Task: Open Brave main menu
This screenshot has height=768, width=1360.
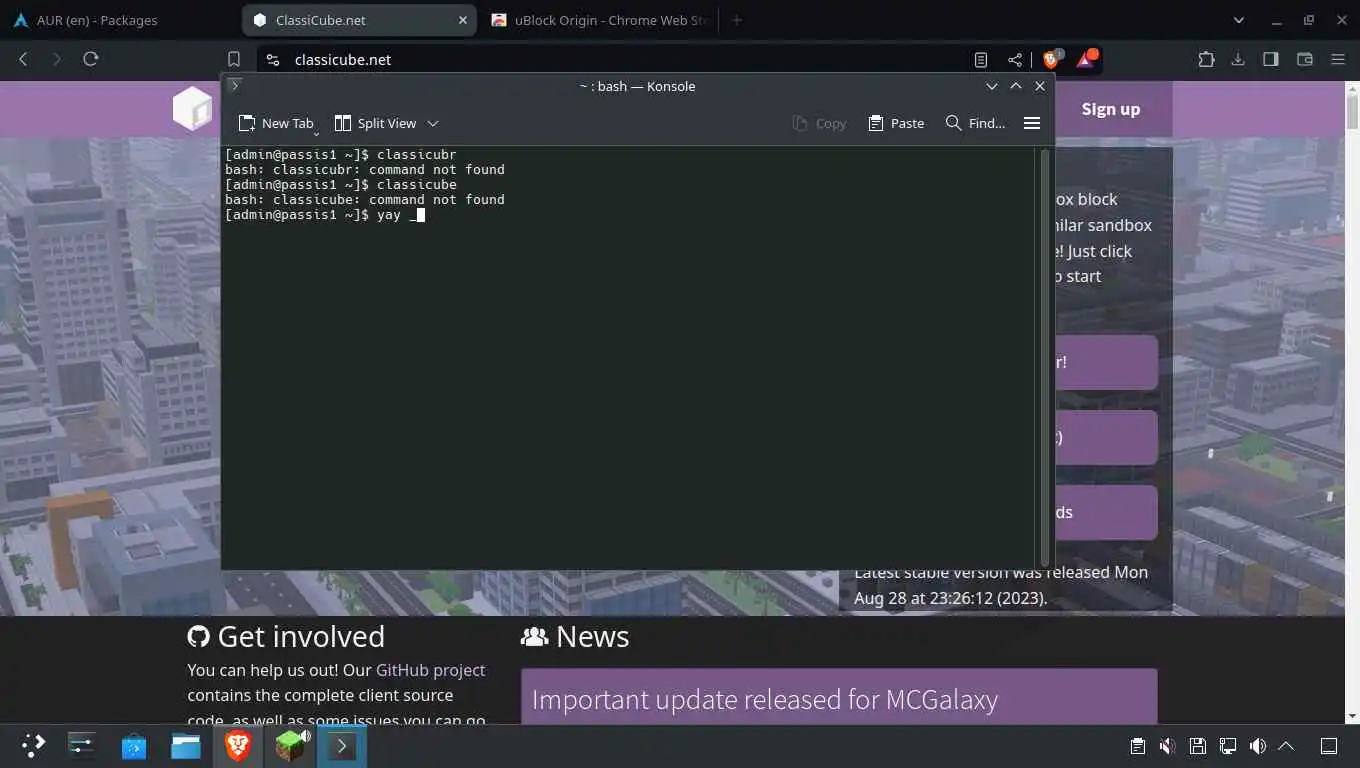Action: (1338, 59)
